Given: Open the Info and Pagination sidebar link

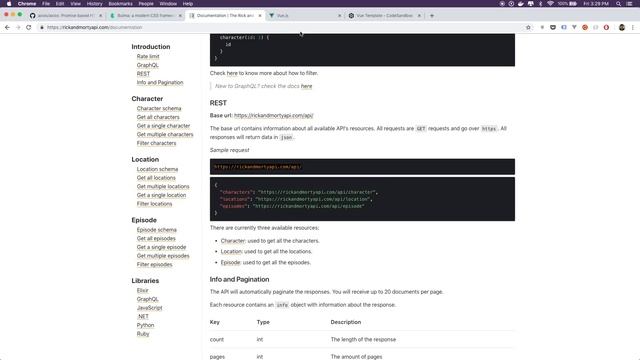Looking at the screenshot, I should pyautogui.click(x=160, y=82).
